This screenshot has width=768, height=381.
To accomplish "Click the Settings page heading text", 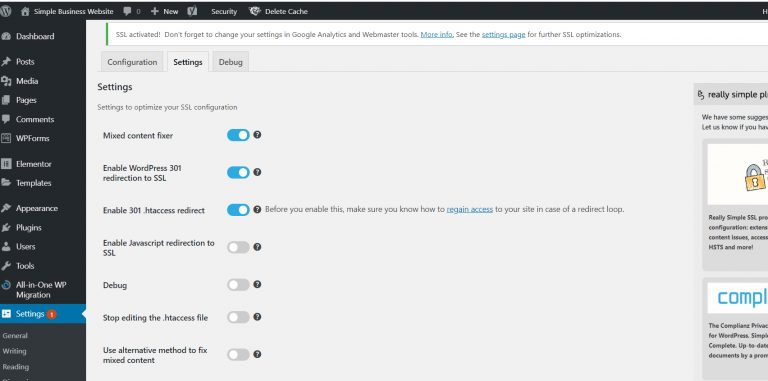I will [x=115, y=87].
